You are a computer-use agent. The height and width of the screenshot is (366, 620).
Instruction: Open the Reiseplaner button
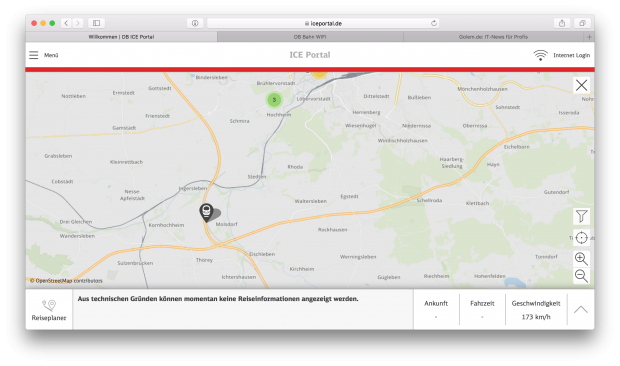click(49, 309)
